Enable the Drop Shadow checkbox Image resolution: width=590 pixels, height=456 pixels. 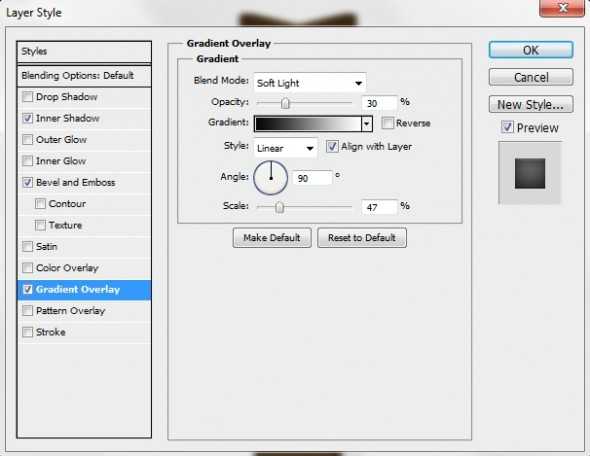pyautogui.click(x=27, y=97)
